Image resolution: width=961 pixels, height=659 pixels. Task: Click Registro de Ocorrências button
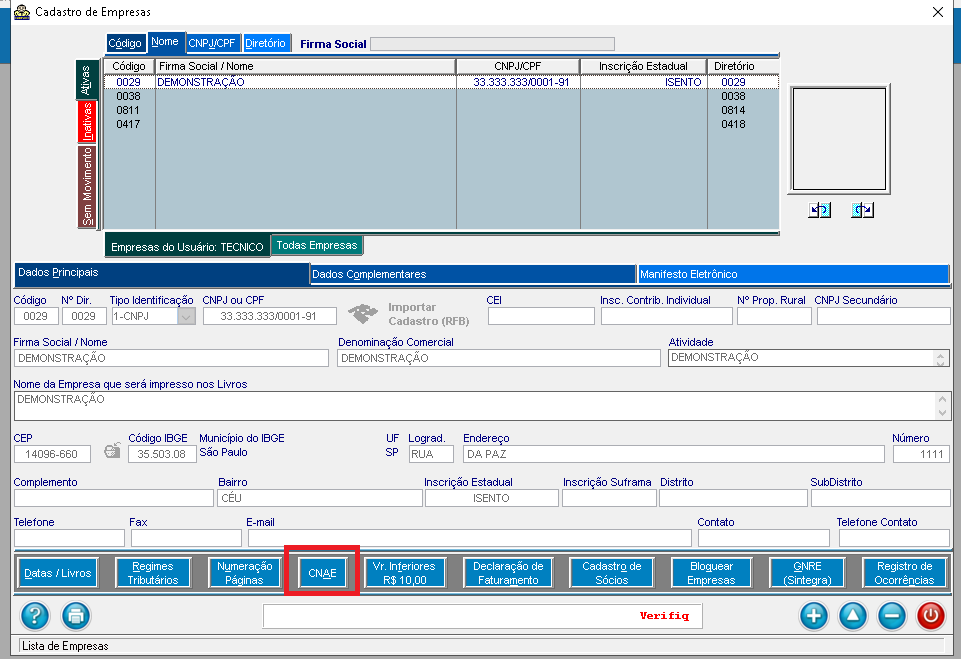click(905, 573)
